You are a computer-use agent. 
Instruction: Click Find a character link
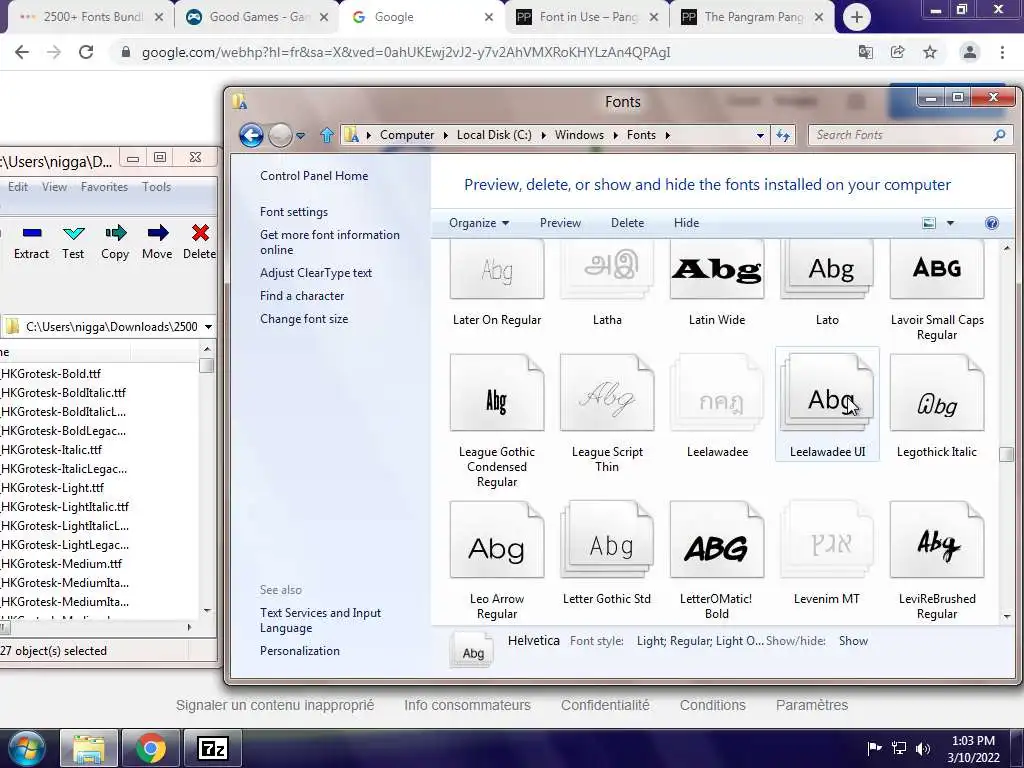302,296
